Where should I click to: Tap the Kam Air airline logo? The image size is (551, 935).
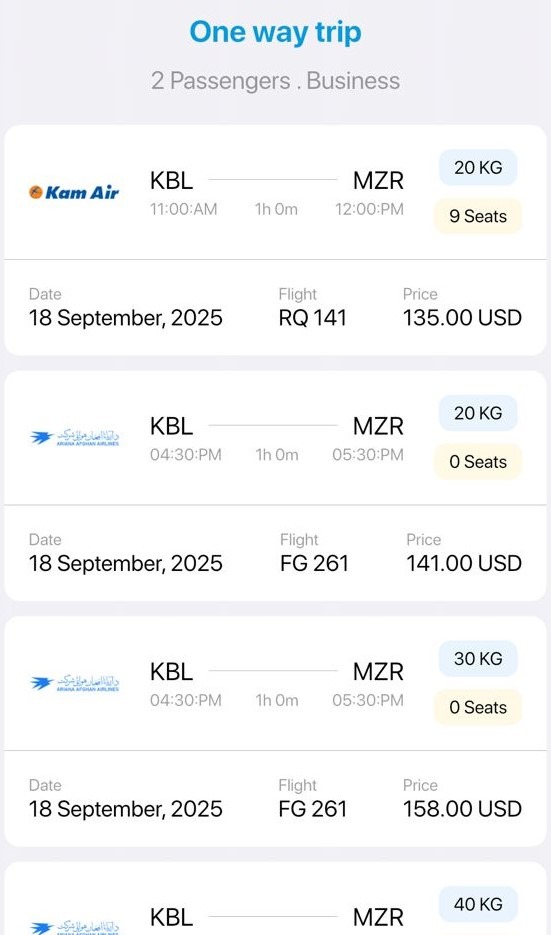coord(74,192)
